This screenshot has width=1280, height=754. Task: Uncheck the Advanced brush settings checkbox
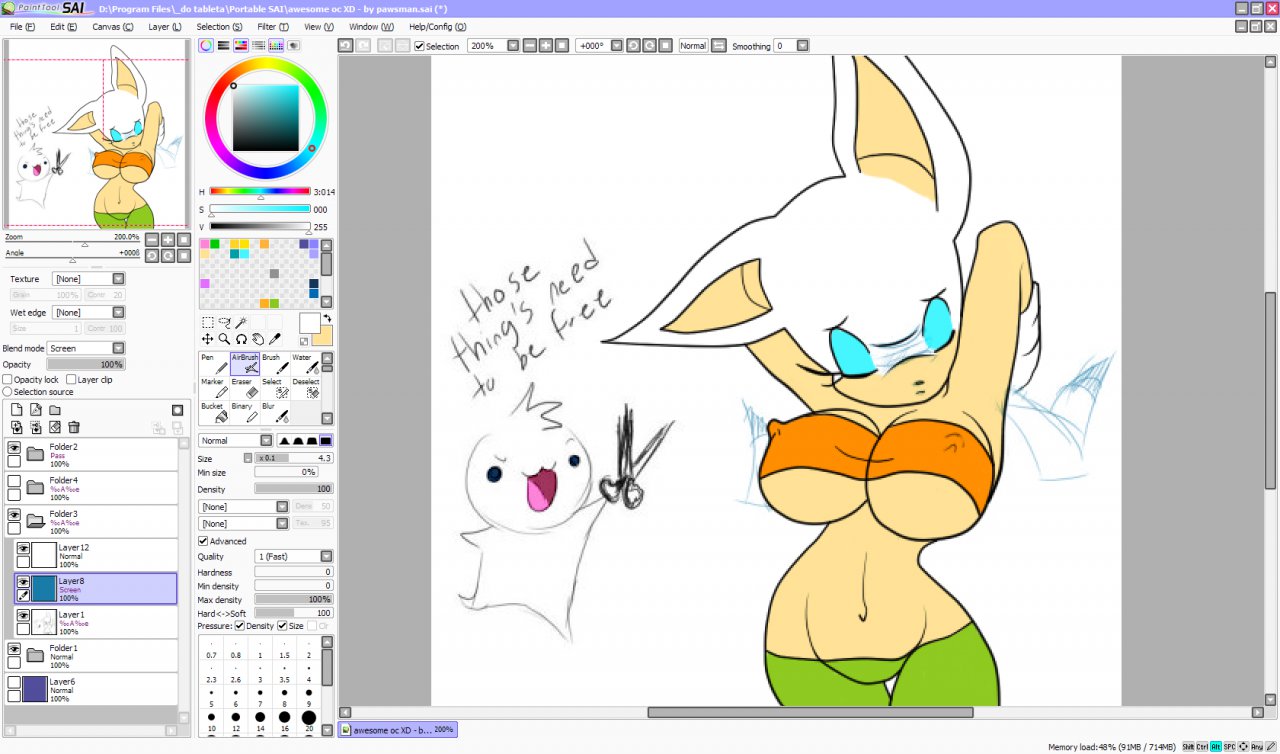[x=204, y=541]
